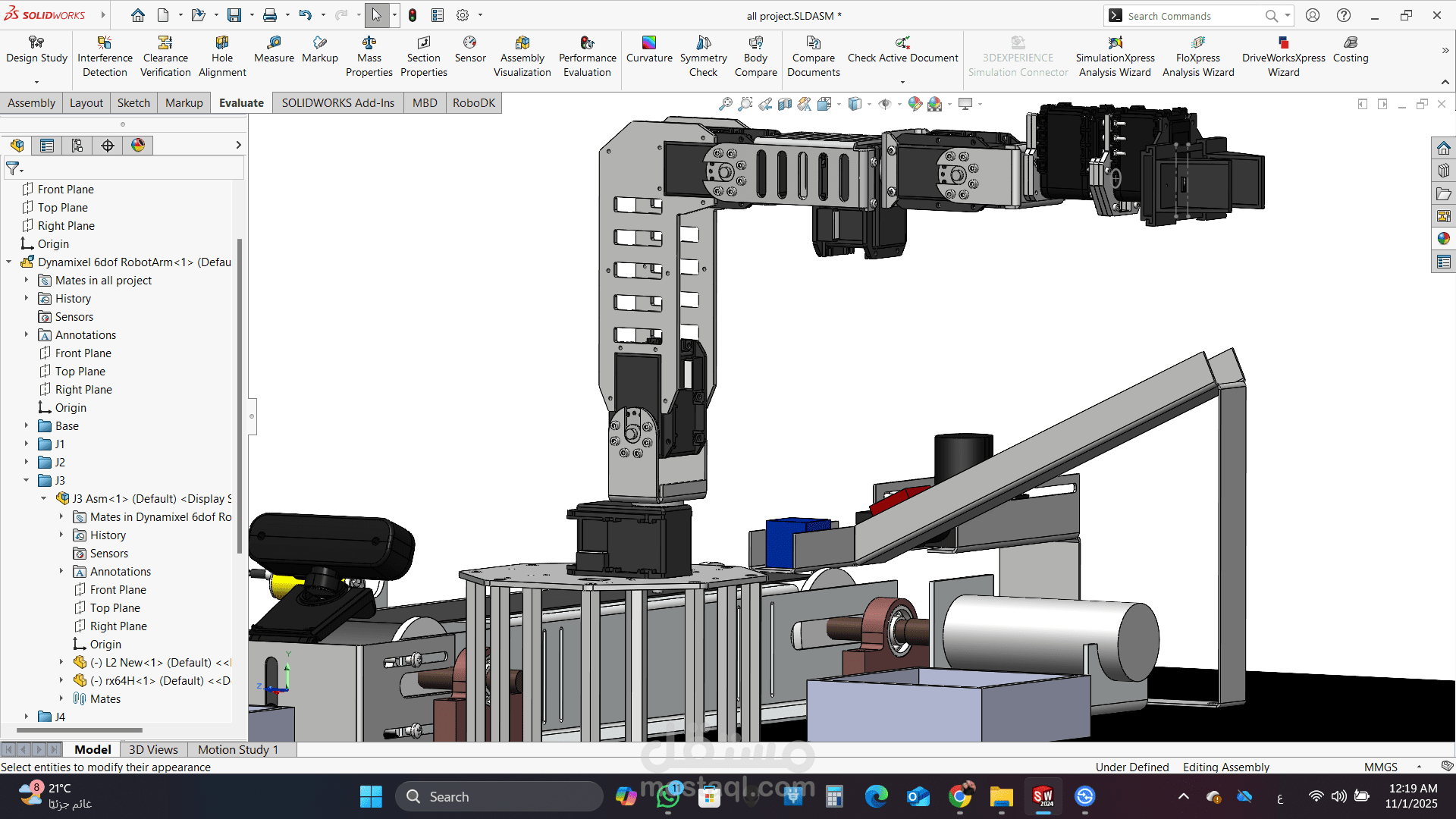Open WhatsApp from the taskbar

[668, 796]
